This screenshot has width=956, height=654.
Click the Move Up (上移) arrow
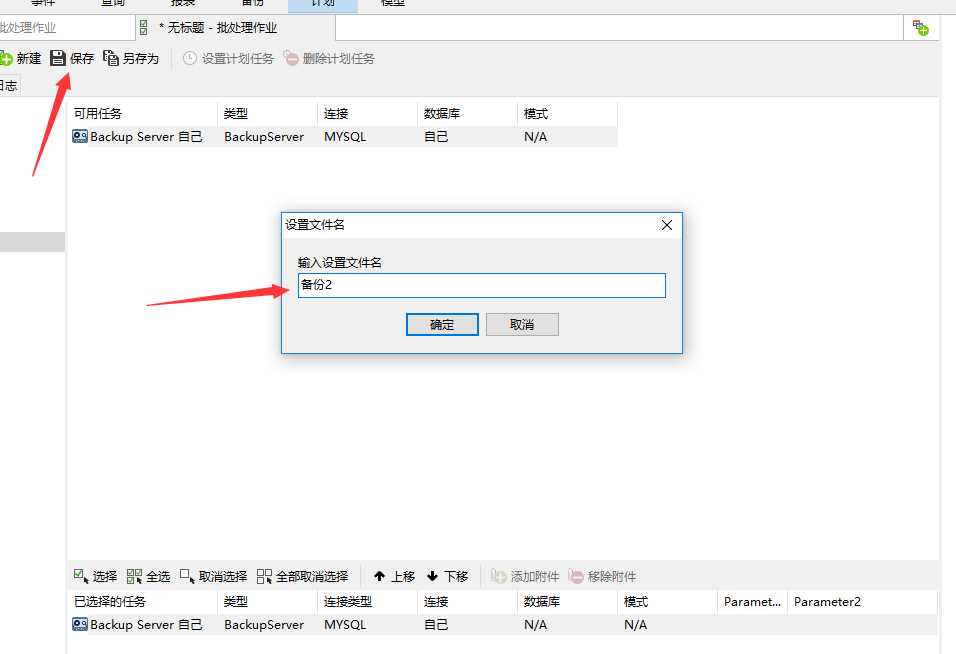379,576
